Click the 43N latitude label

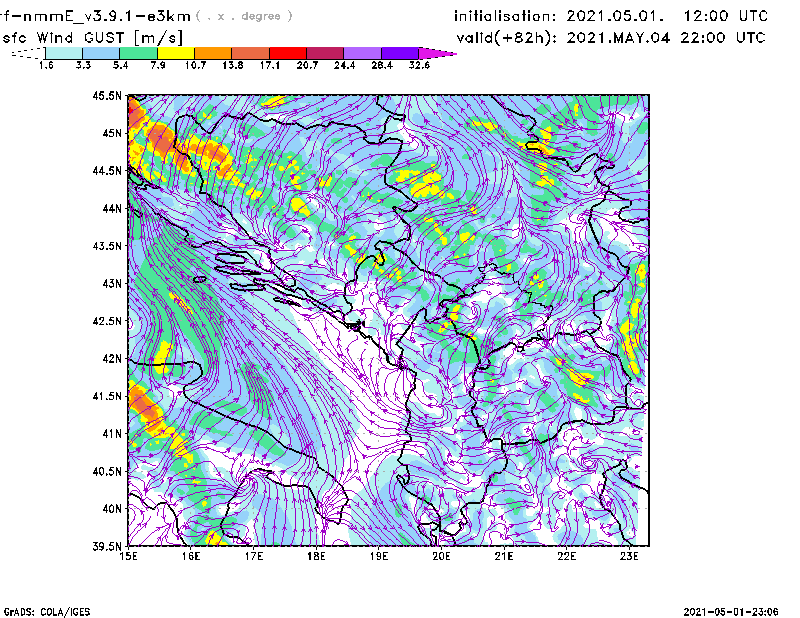coord(112,283)
